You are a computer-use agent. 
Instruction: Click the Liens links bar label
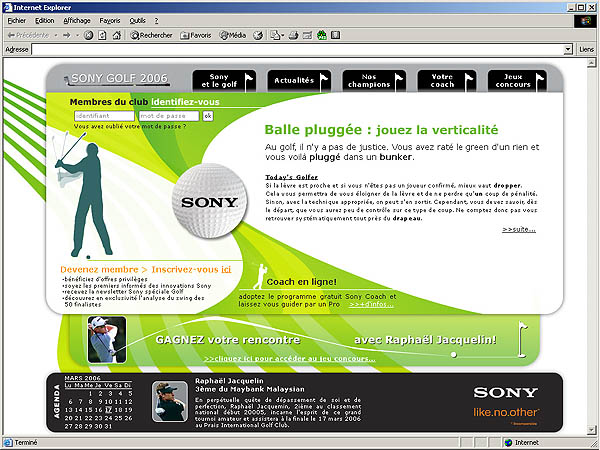(x=586, y=49)
